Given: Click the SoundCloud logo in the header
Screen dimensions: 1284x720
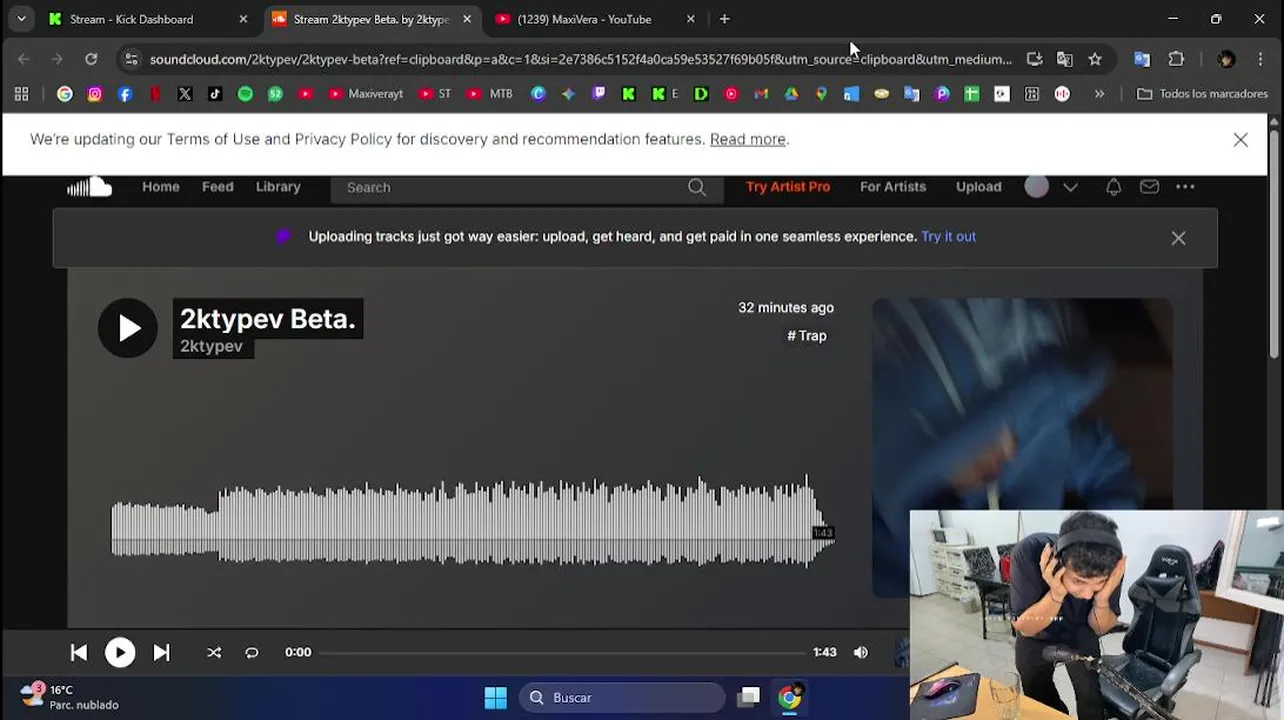Looking at the screenshot, I should 89,187.
